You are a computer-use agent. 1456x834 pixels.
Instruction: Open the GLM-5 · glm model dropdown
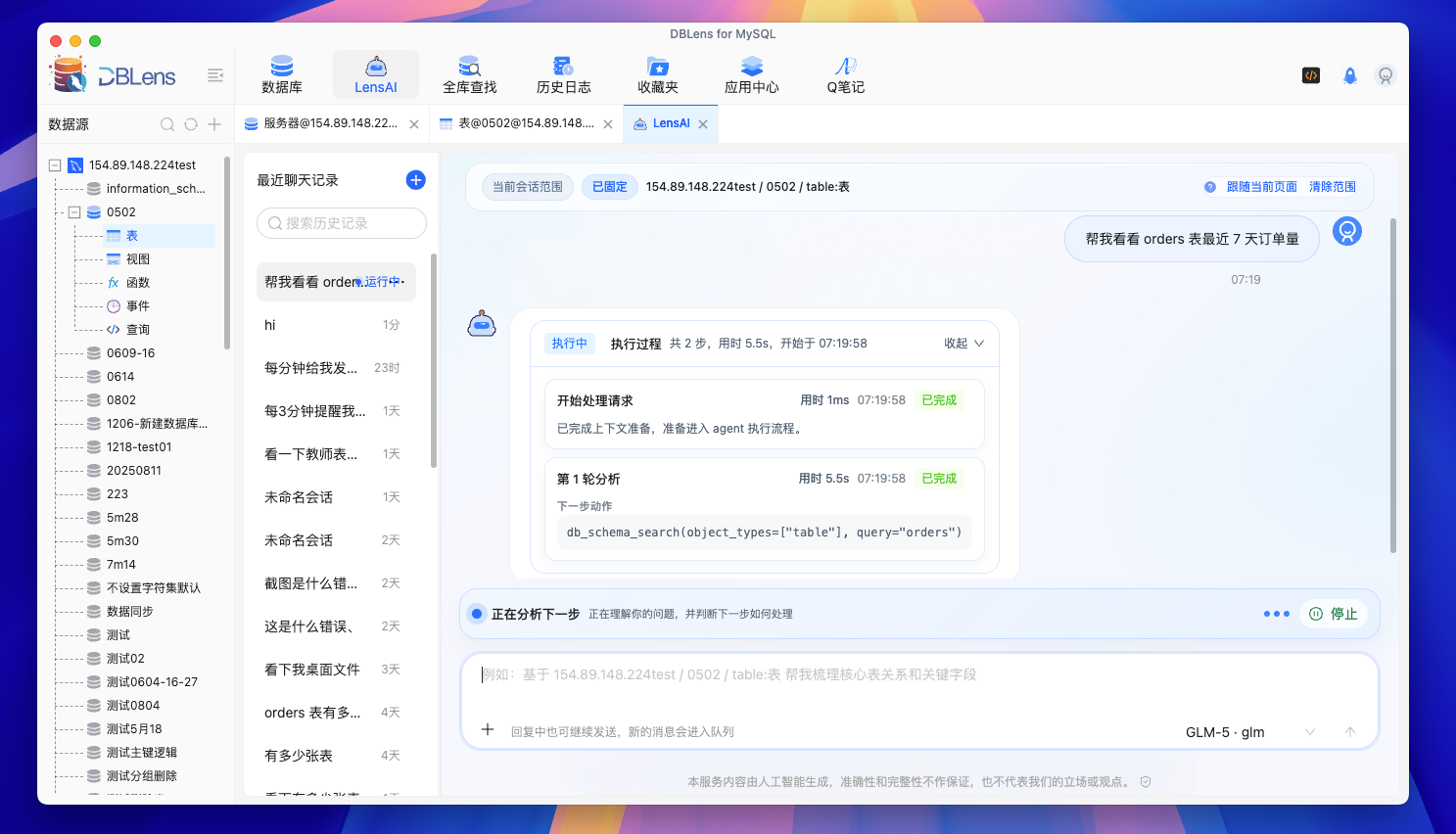coord(1250,732)
